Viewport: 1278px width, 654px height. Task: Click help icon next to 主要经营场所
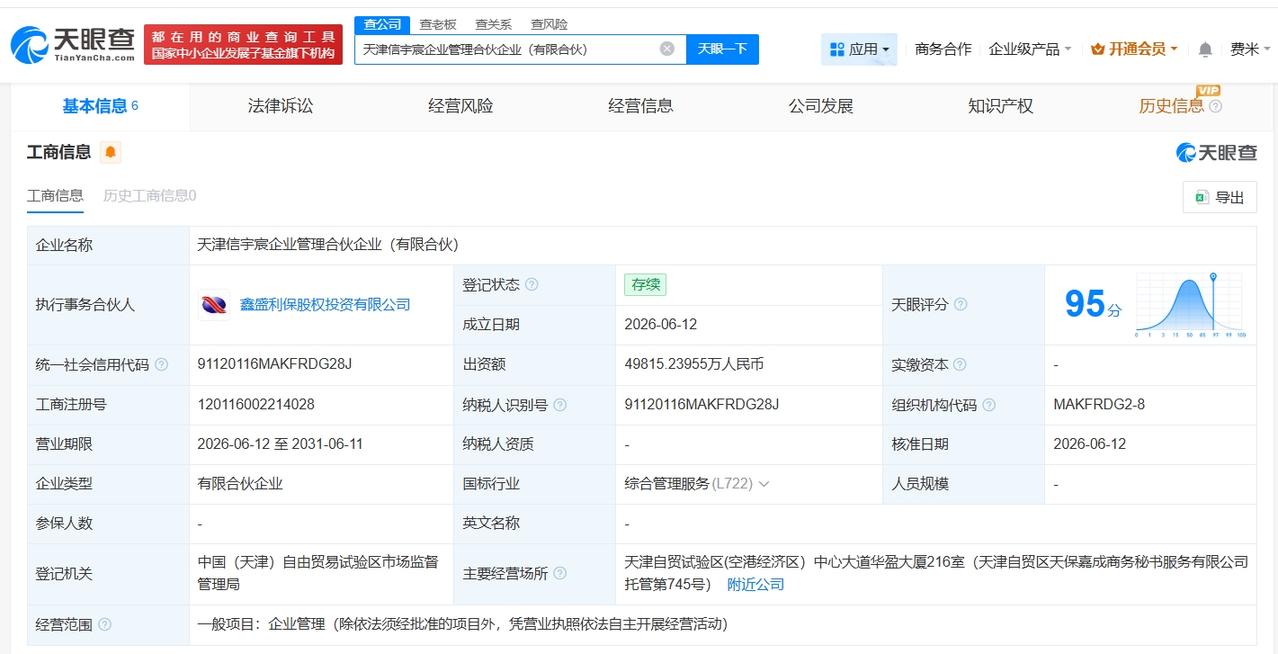coord(560,573)
